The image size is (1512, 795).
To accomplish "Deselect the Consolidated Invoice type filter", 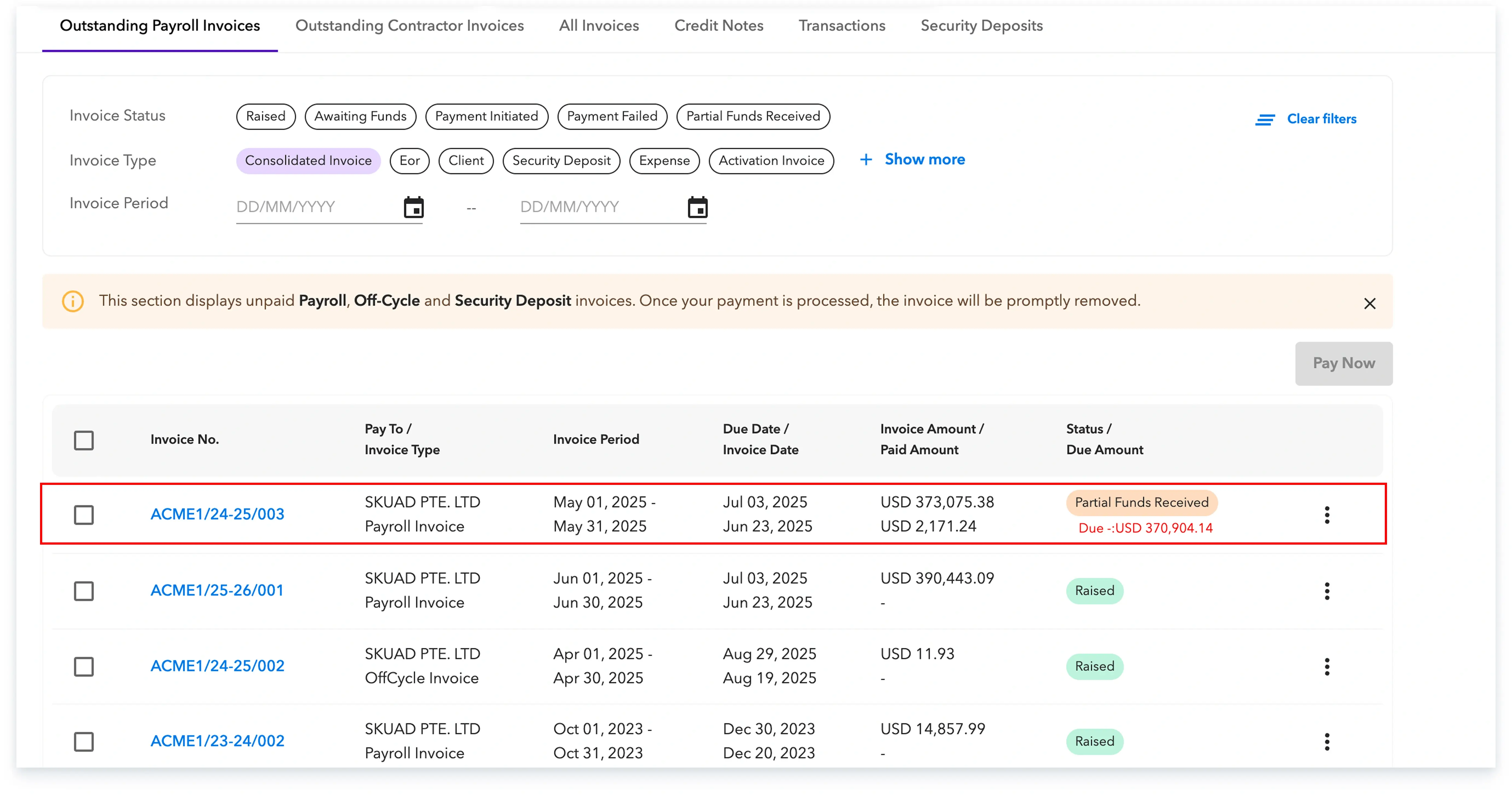I will pyautogui.click(x=308, y=161).
